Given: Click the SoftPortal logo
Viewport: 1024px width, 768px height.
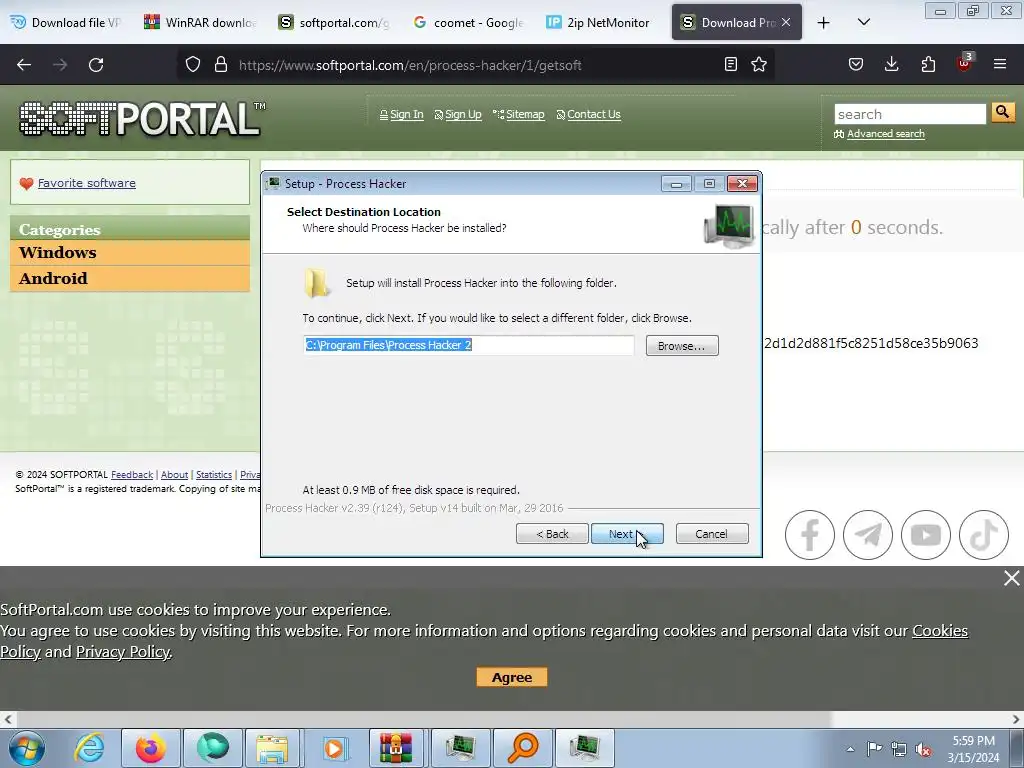Looking at the screenshot, I should coord(140,119).
